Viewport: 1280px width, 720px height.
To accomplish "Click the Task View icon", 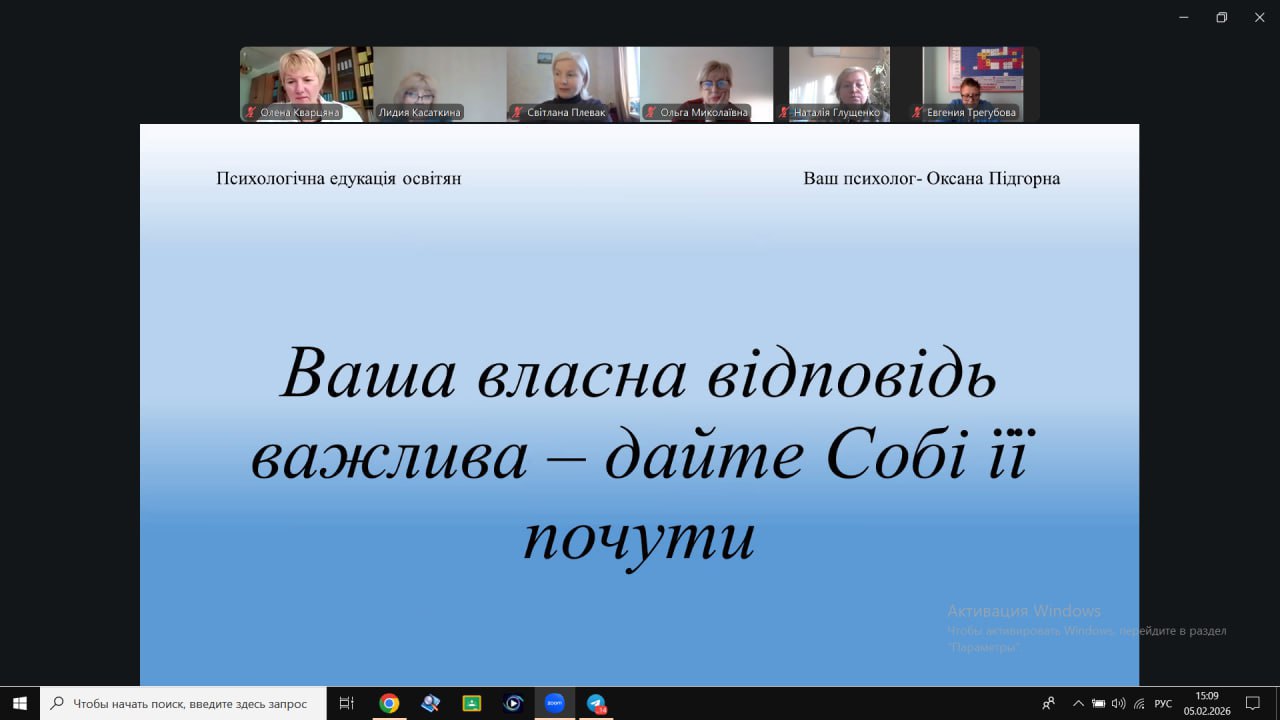I will coord(347,703).
